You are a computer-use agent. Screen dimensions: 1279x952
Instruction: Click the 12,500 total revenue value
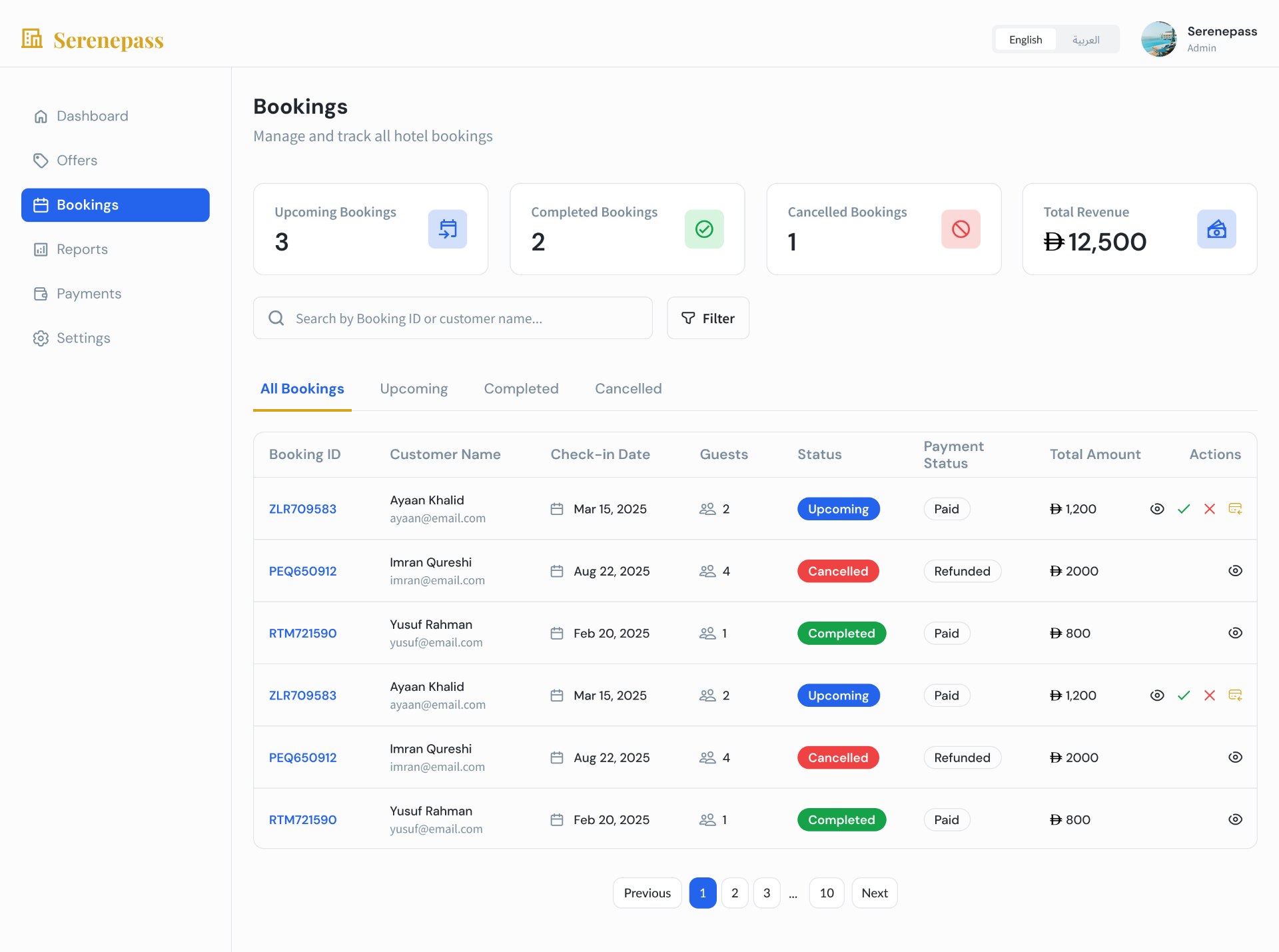(1095, 242)
